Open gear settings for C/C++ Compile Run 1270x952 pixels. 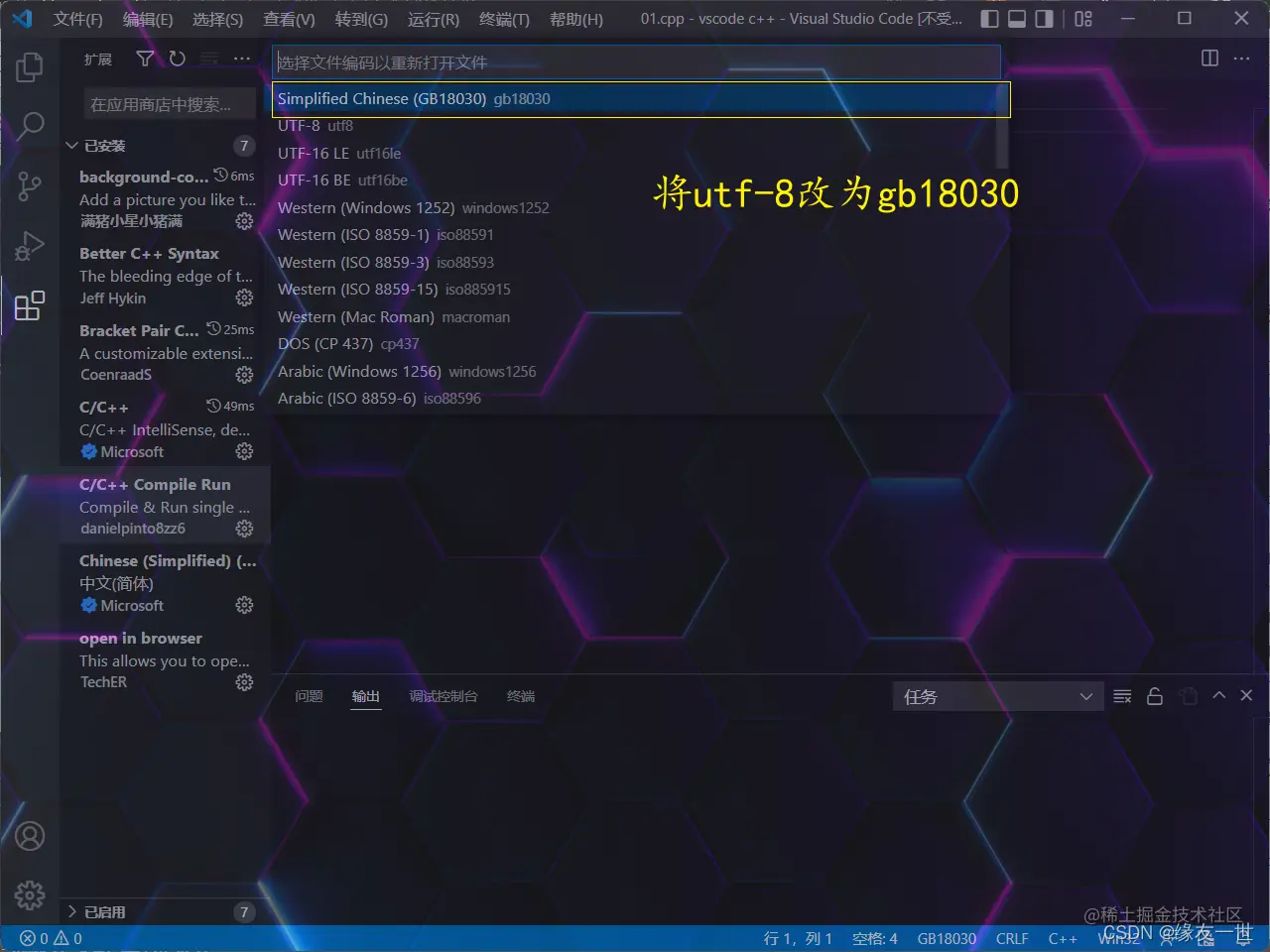[x=244, y=529]
